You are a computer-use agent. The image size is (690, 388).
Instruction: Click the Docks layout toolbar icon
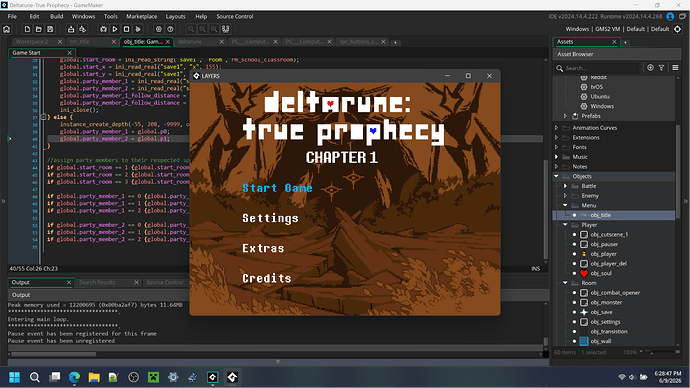[226, 29]
